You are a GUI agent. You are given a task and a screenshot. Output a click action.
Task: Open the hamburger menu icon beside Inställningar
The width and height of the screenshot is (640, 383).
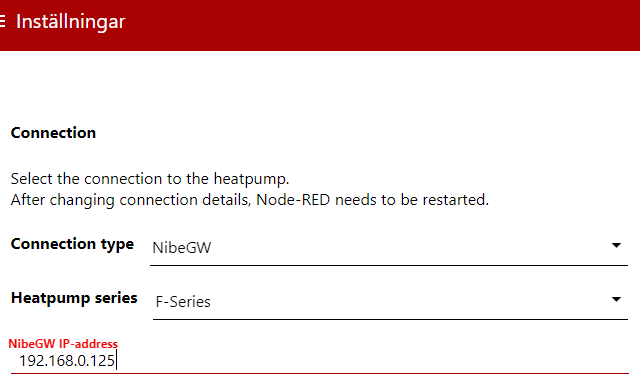coord(2,21)
